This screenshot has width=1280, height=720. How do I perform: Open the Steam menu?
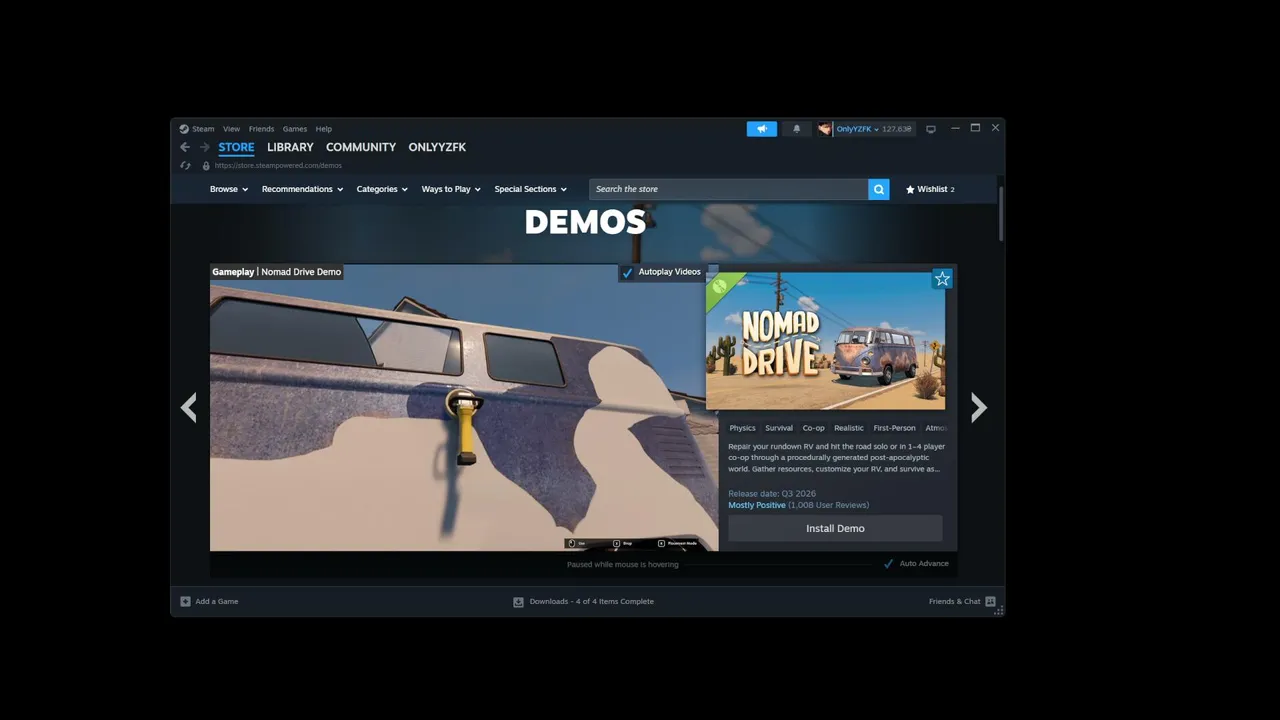tap(203, 129)
